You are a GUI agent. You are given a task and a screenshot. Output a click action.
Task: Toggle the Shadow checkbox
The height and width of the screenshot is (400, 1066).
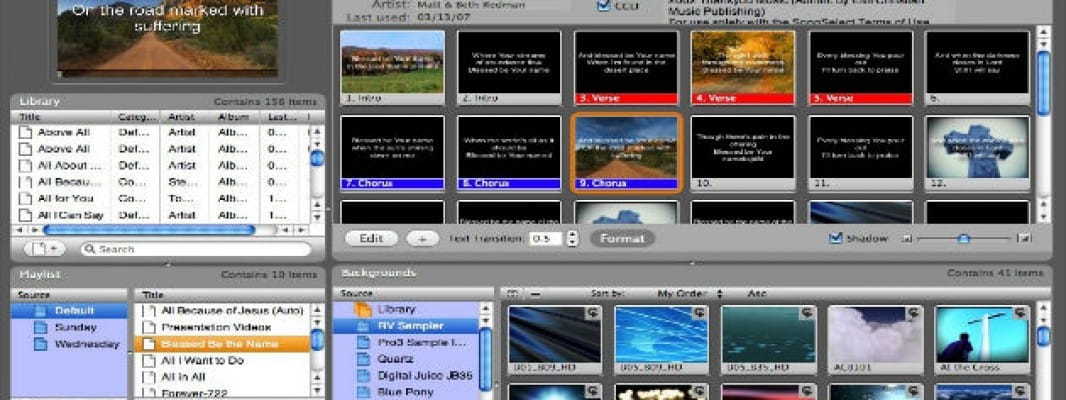[836, 239]
